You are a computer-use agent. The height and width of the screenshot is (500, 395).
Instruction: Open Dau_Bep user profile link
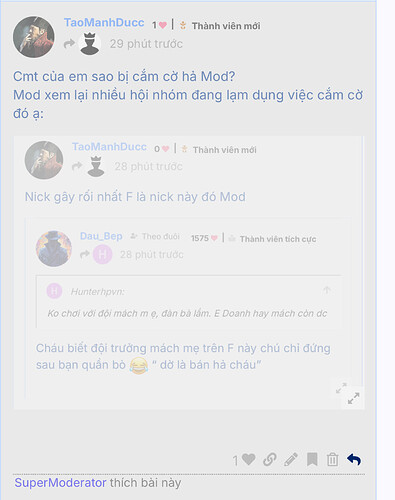coord(101,236)
